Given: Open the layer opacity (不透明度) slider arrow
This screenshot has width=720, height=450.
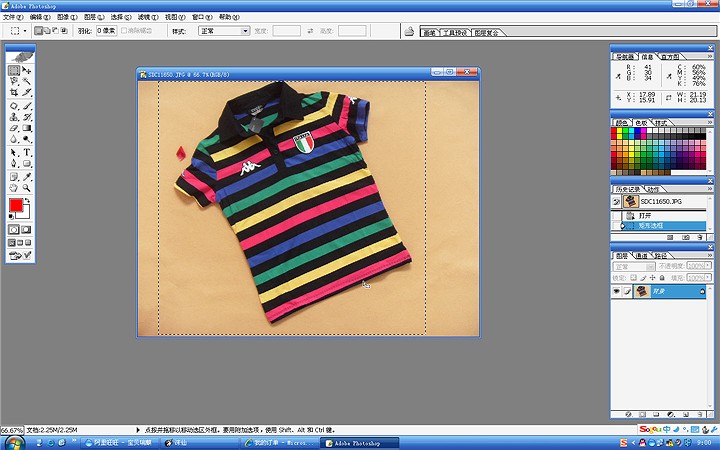Looking at the screenshot, I should tap(709, 266).
